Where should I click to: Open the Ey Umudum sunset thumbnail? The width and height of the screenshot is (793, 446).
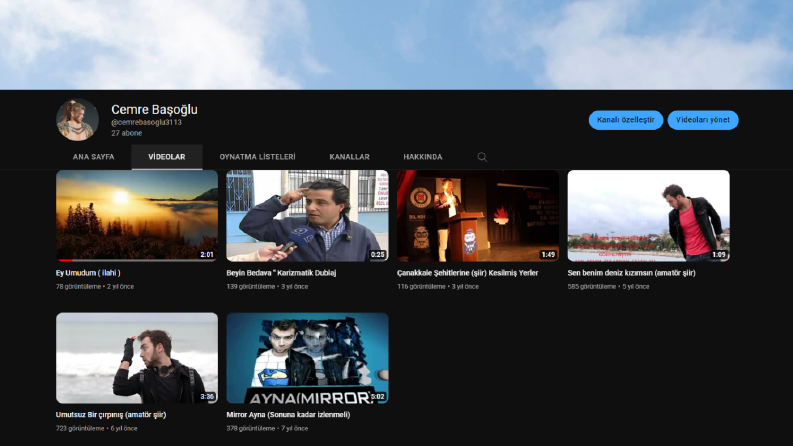tap(137, 216)
